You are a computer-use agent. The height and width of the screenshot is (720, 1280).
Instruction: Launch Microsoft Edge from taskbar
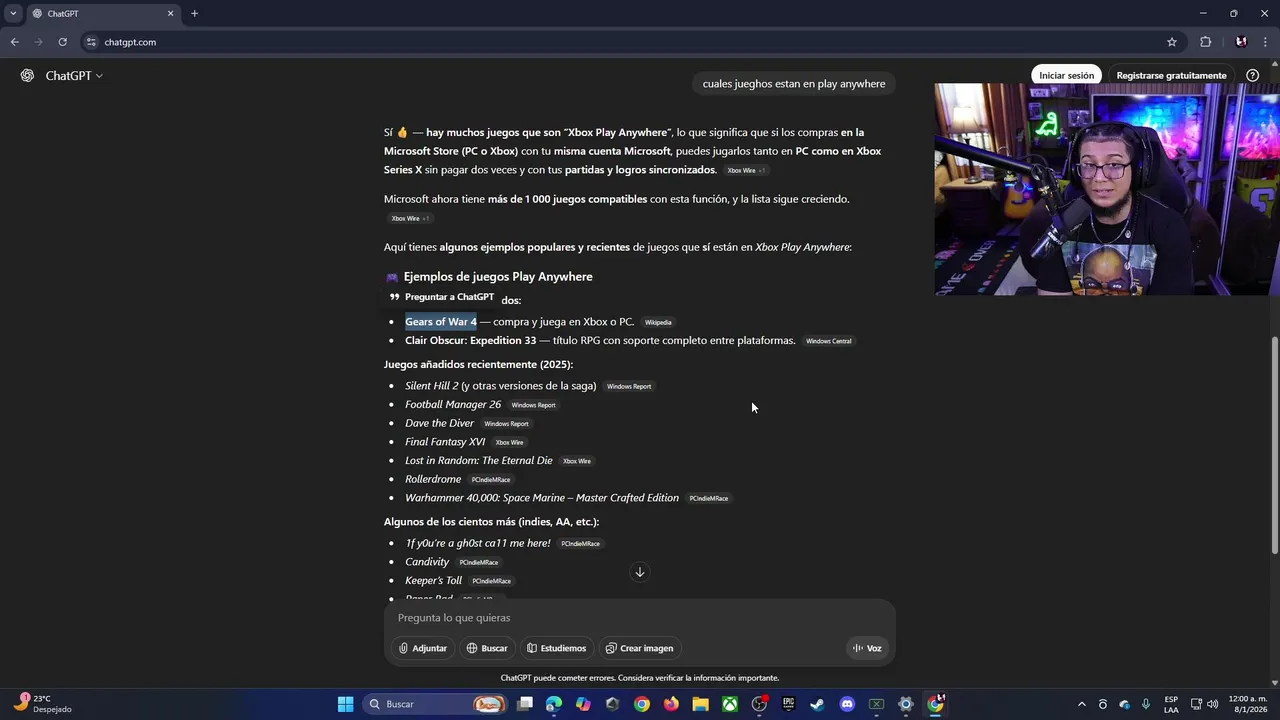(554, 704)
